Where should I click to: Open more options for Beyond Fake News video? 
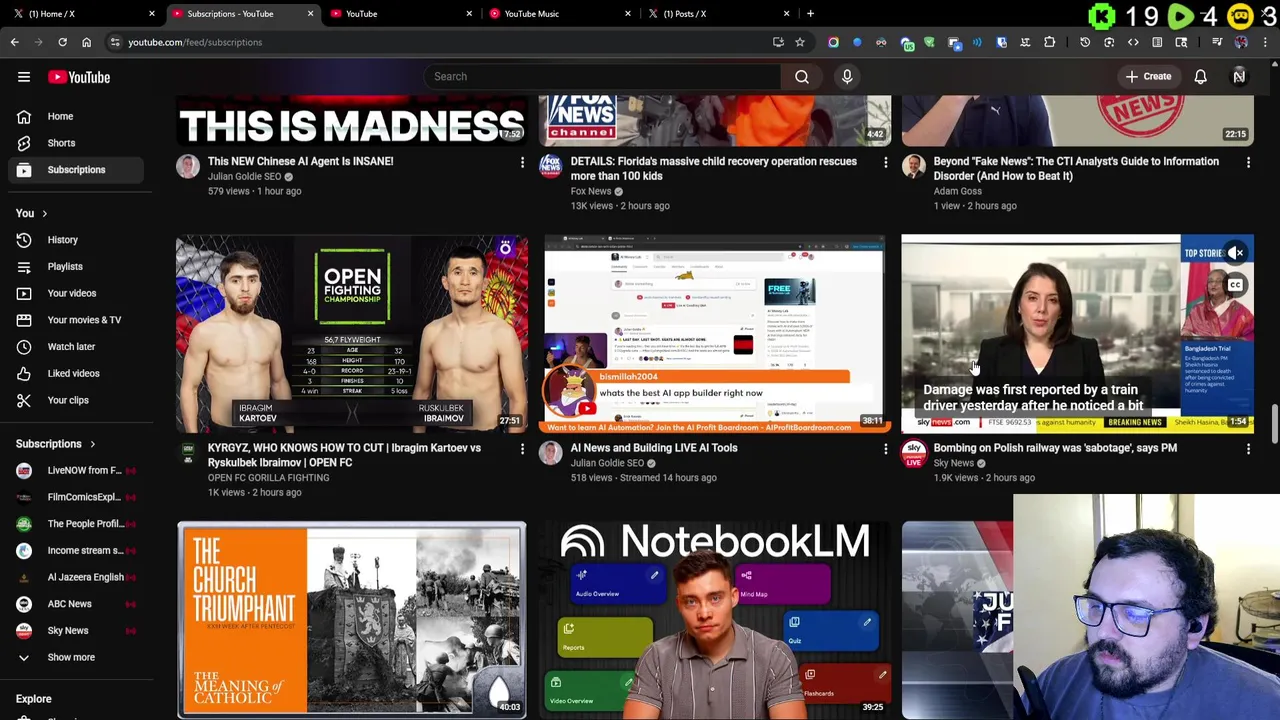point(1248,162)
